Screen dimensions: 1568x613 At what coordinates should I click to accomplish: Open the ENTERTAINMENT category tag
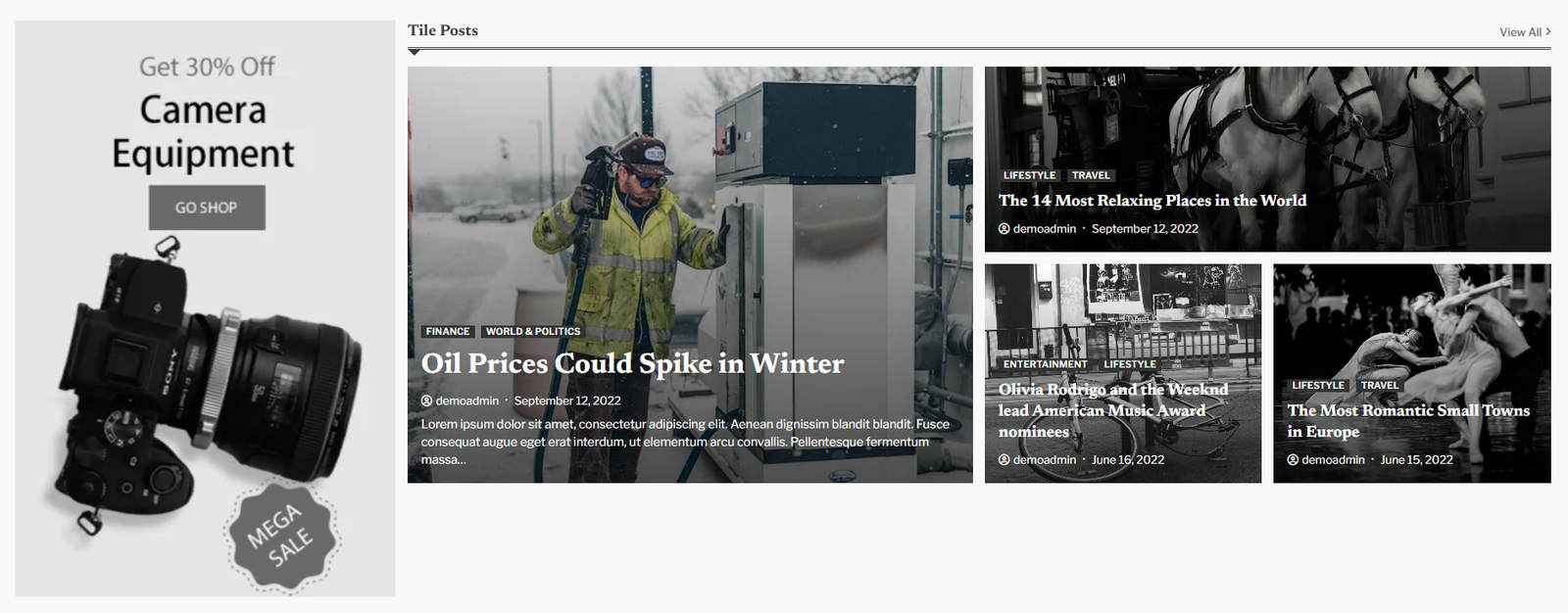click(1045, 364)
